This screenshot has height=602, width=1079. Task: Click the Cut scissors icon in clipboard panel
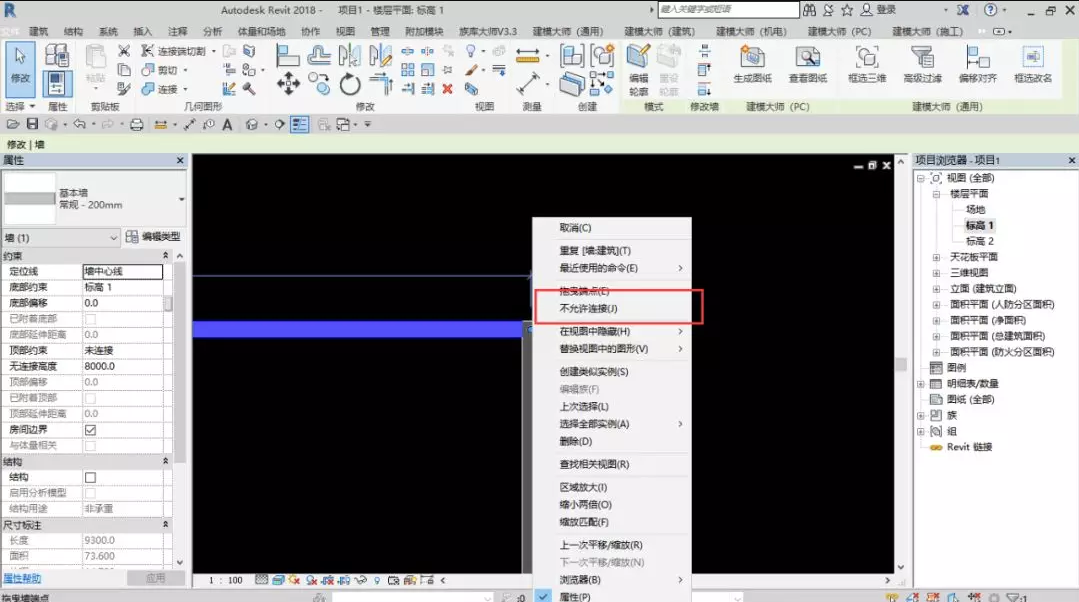click(124, 51)
